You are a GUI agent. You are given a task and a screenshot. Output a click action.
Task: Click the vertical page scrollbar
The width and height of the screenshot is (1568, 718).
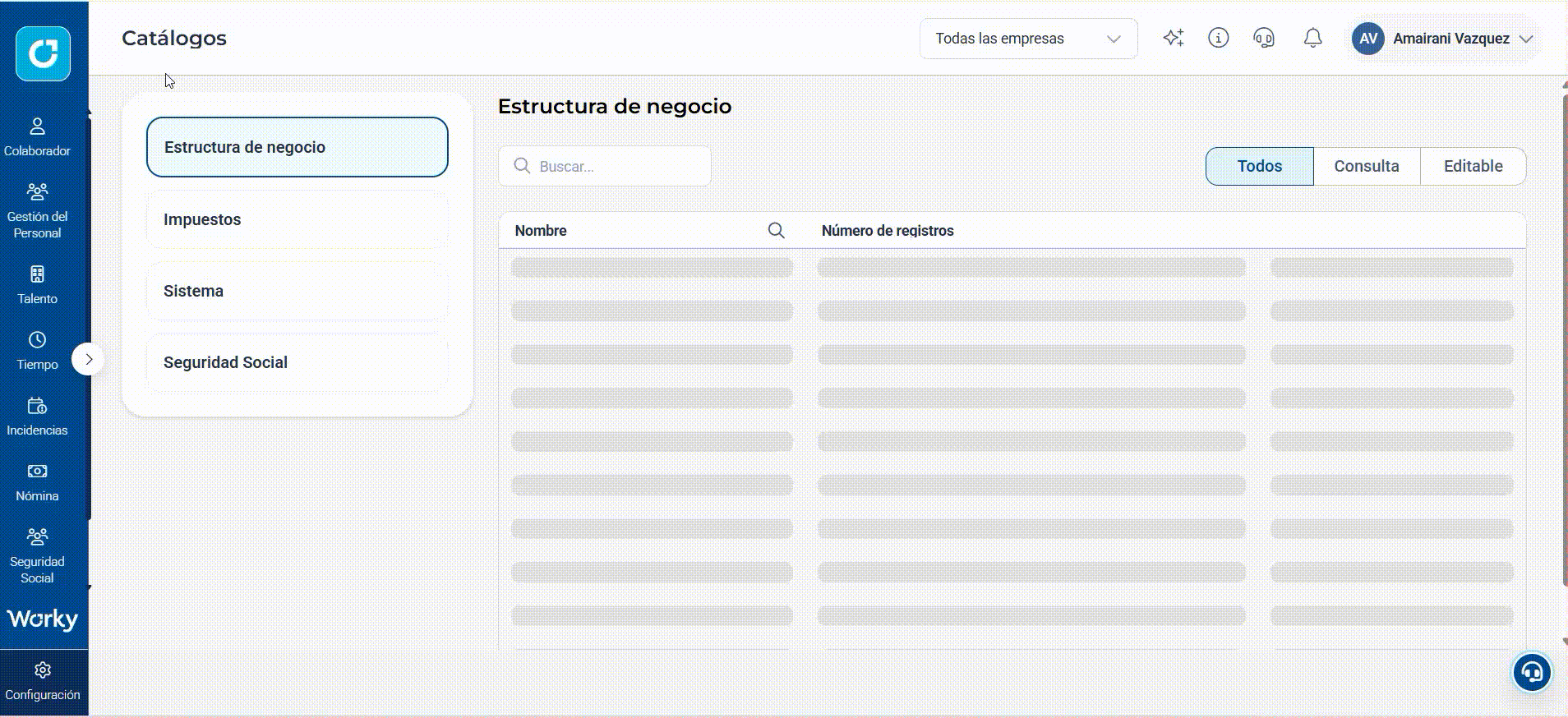[x=1564, y=341]
